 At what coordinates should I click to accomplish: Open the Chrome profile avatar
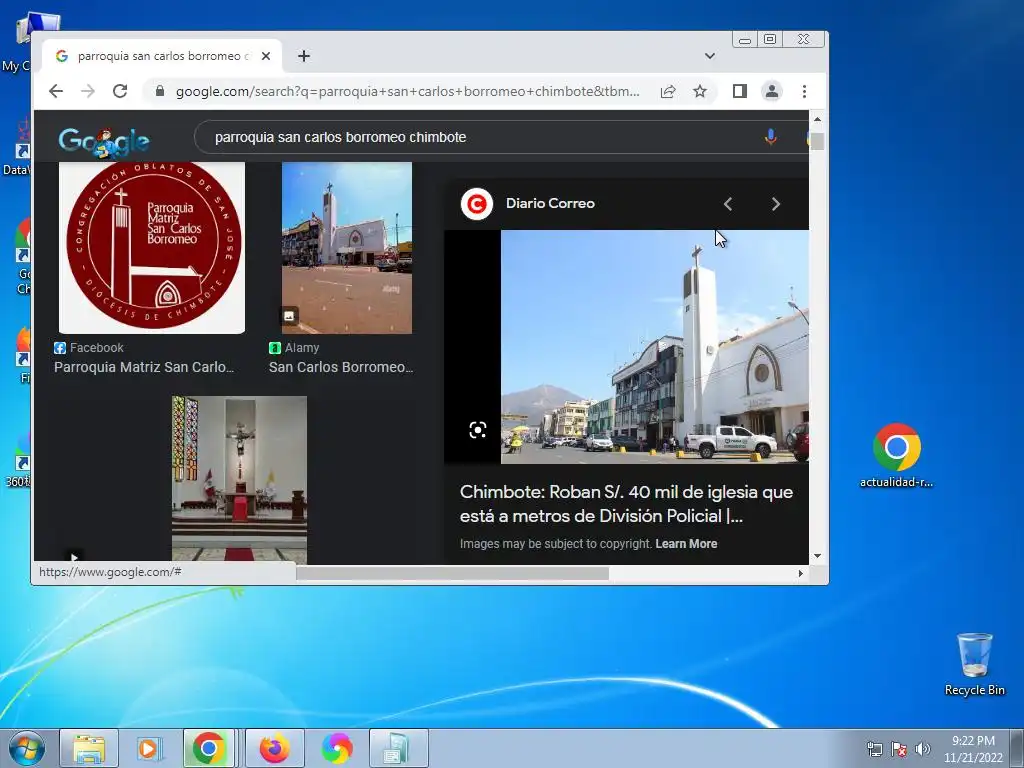click(771, 91)
